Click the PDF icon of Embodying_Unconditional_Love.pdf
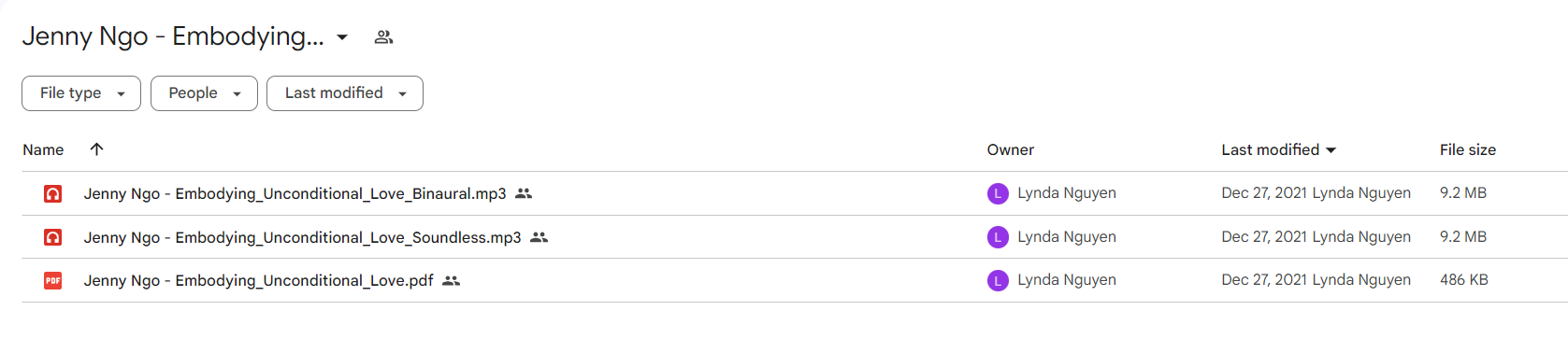 (x=53, y=280)
